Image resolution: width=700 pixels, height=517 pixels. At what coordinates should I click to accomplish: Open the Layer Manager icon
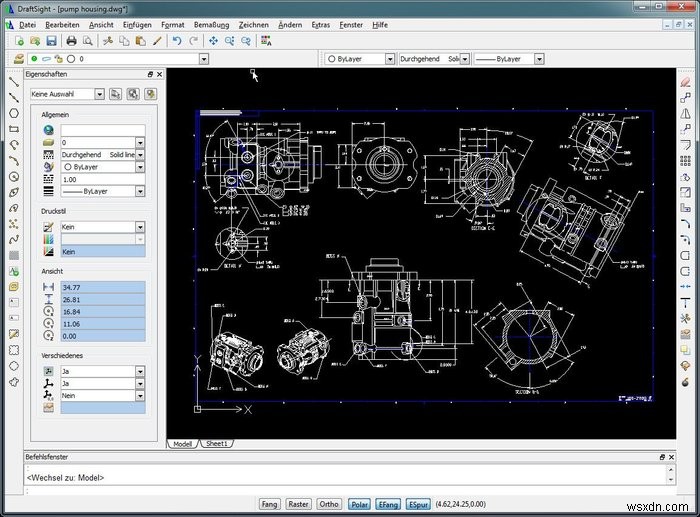[18, 58]
